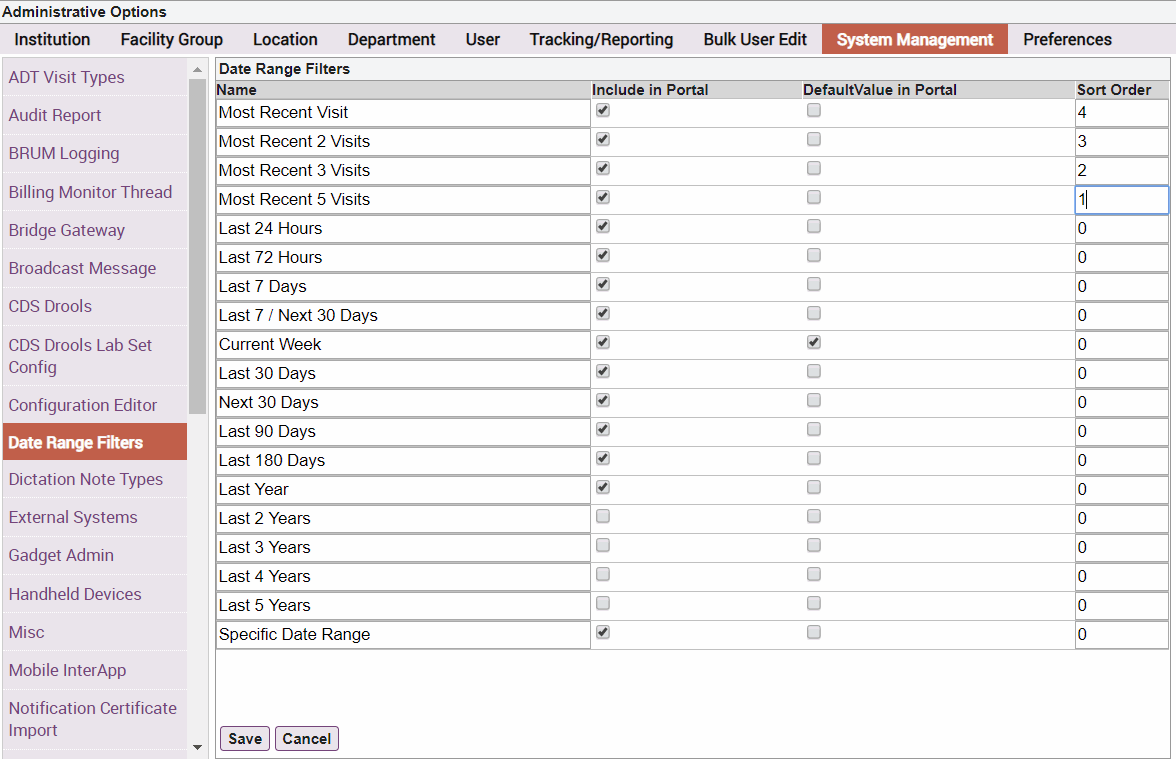Uncheck Include in Portal for Specific Date Range

(603, 632)
